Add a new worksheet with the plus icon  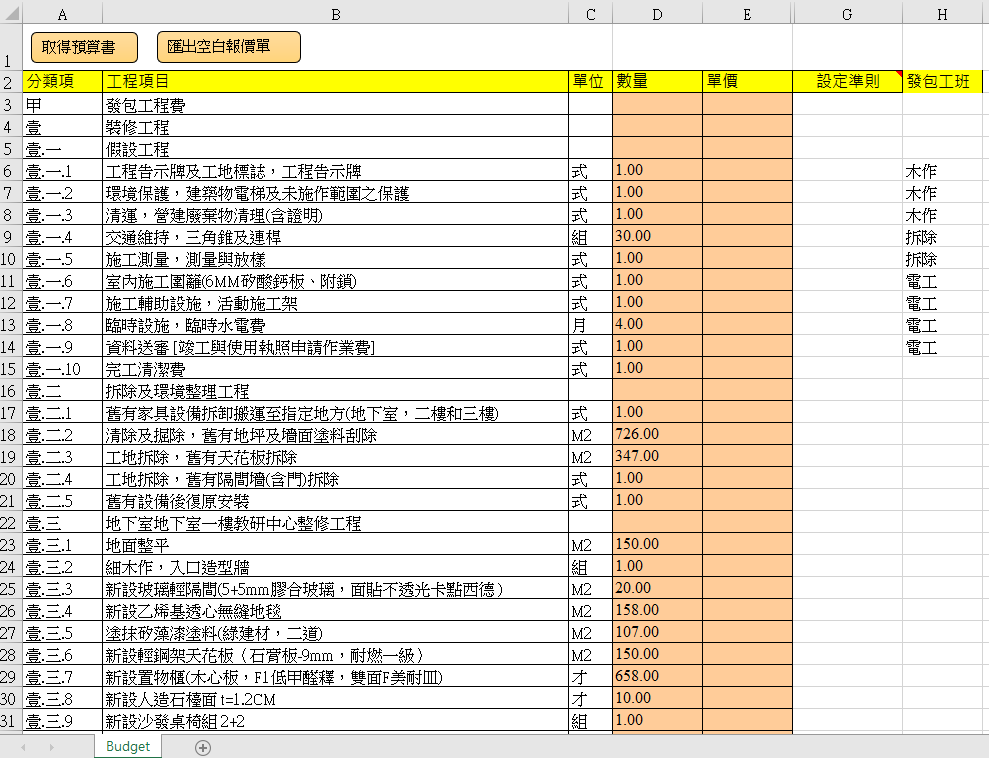coord(201,746)
